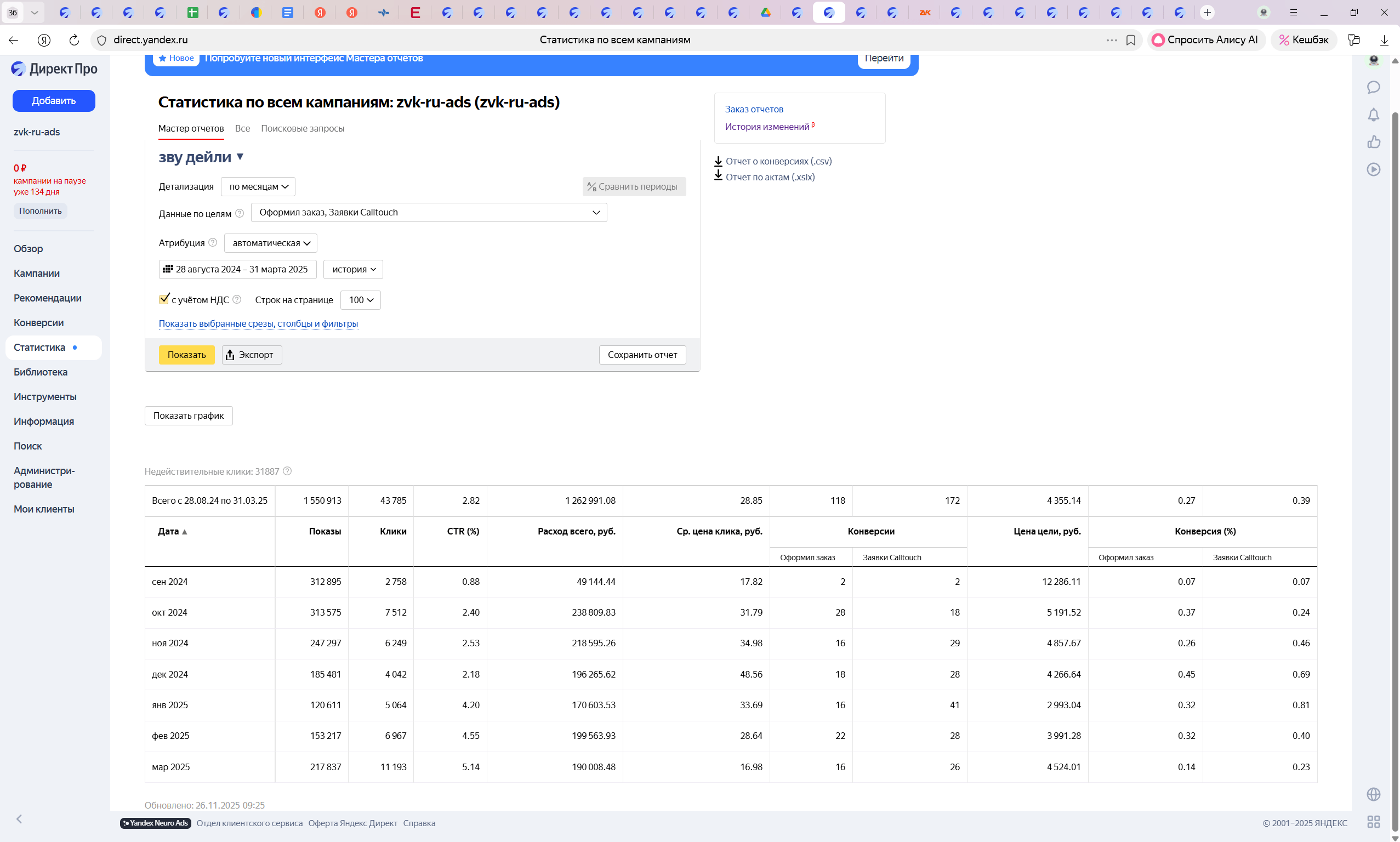Screen dimensions: 1400x842
Task: Click the globe language icon
Action: point(1373,794)
